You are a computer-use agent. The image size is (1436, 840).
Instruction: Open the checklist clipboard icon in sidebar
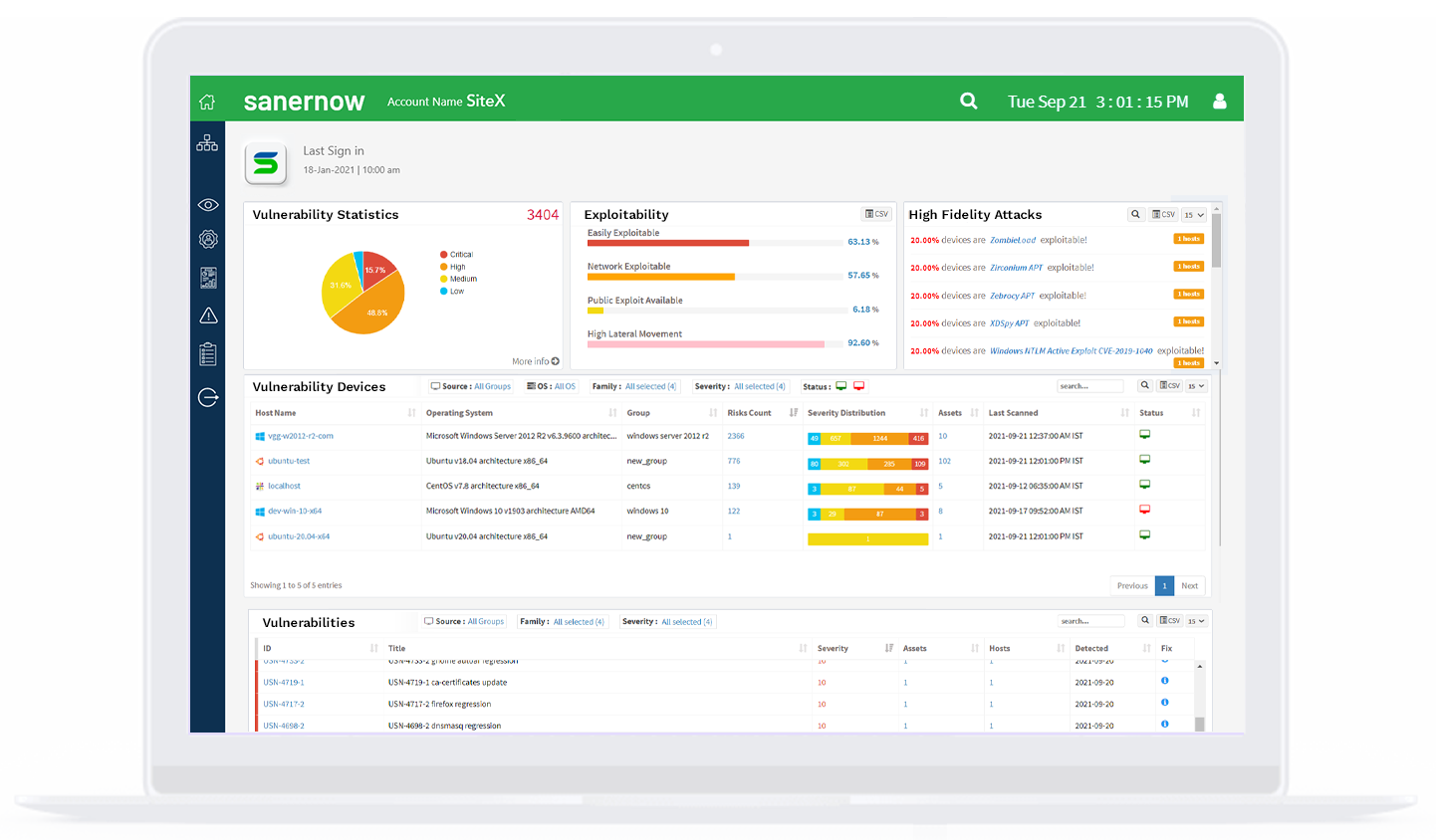point(207,353)
